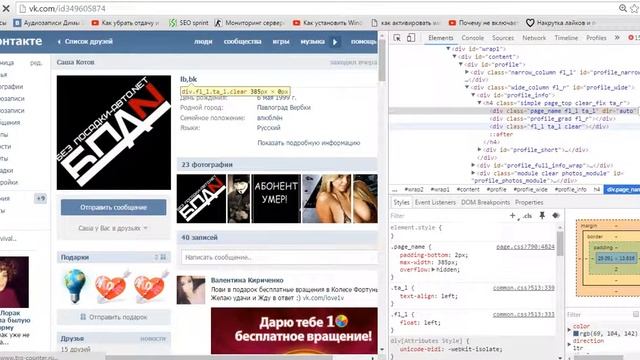Open the сообщества menu in VK header
Image resolution: width=640 pixels, height=360 pixels.
(x=242, y=42)
